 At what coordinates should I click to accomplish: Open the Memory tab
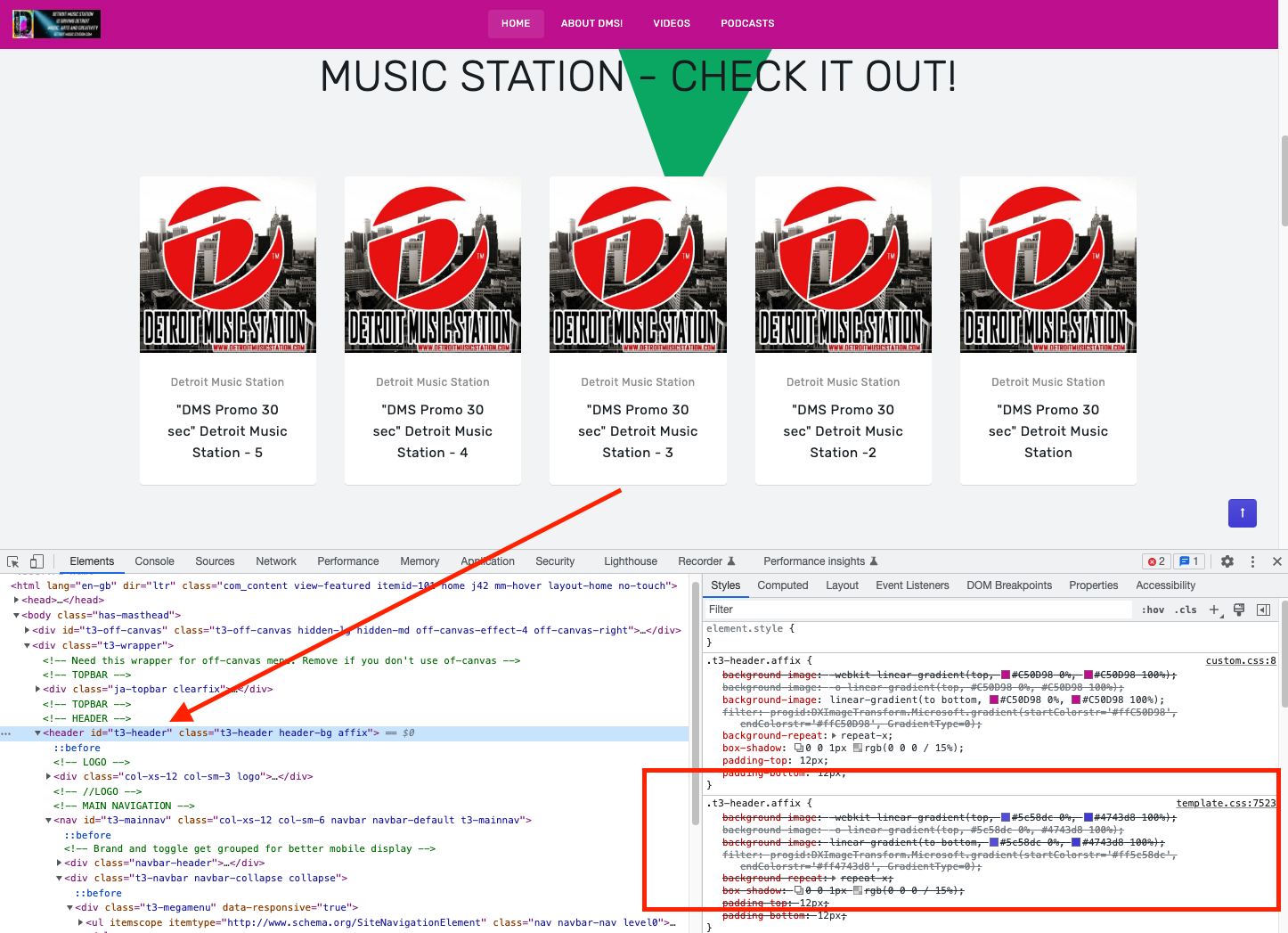point(420,561)
